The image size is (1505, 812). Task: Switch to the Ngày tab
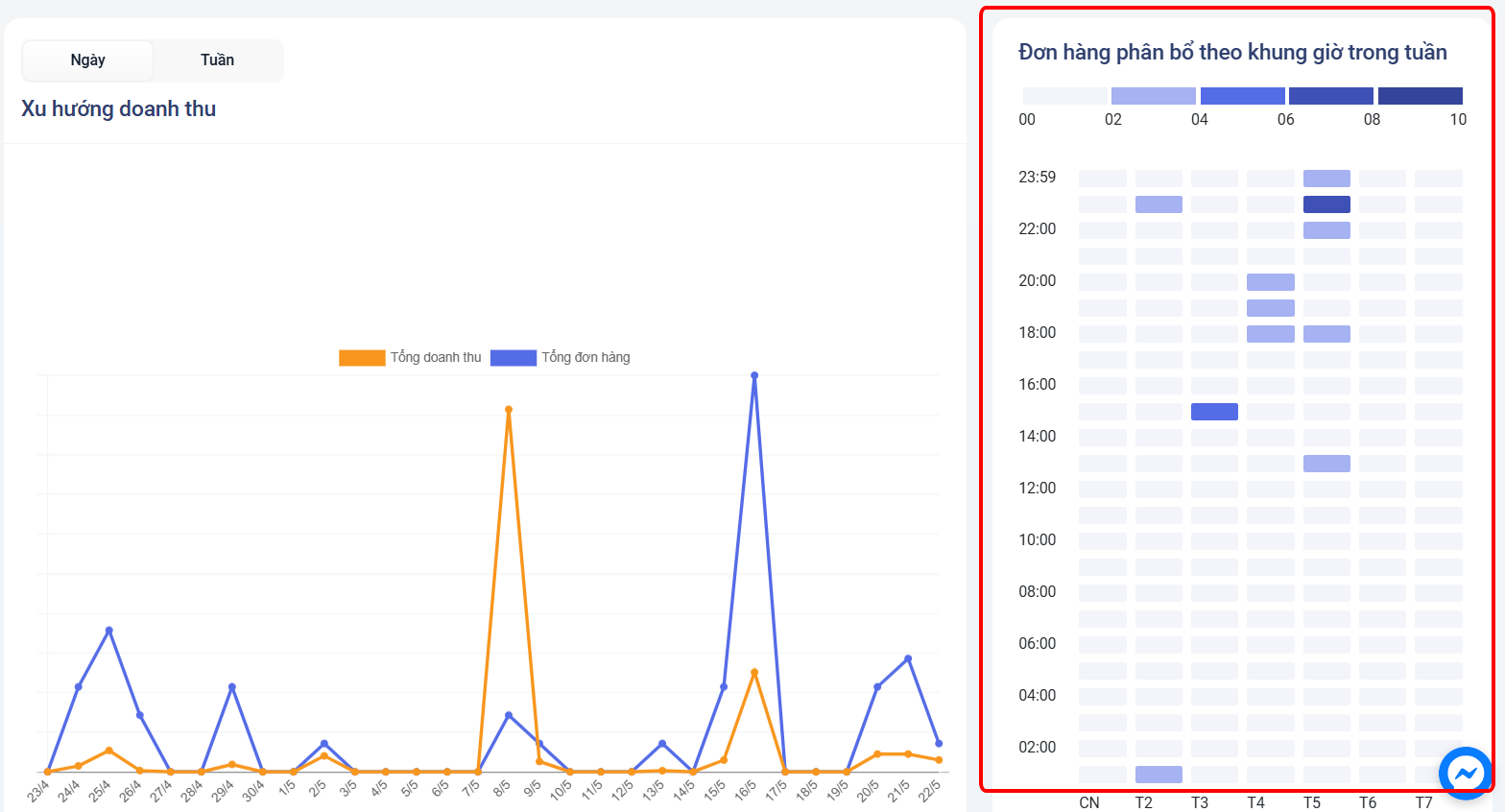pos(87,60)
